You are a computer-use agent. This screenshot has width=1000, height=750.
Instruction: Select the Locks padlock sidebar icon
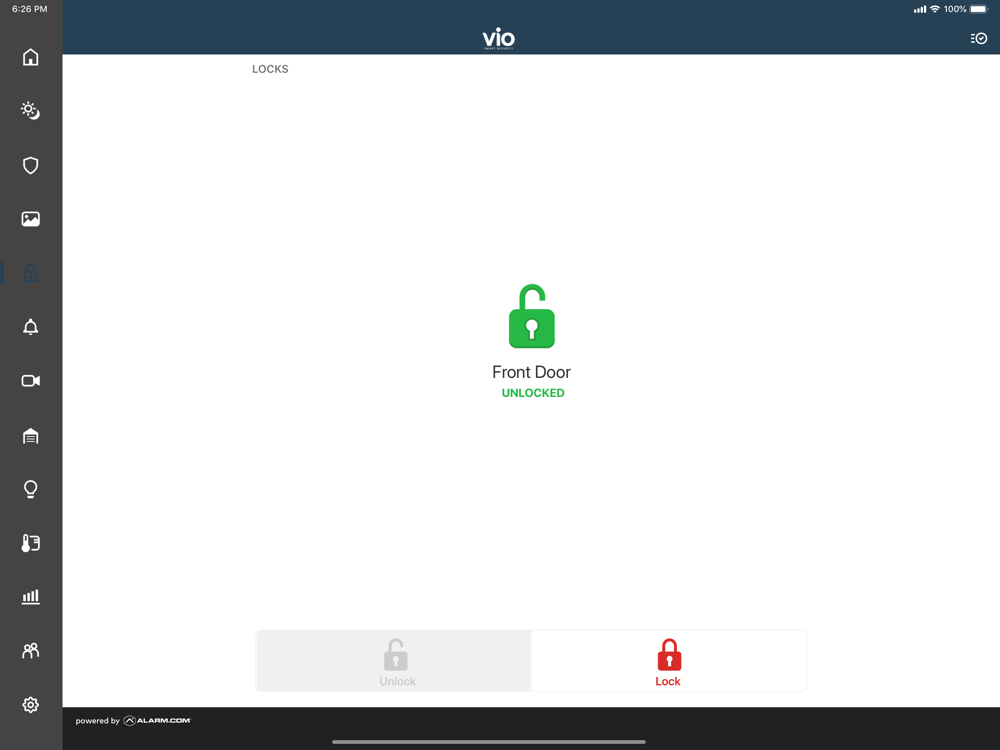31,273
